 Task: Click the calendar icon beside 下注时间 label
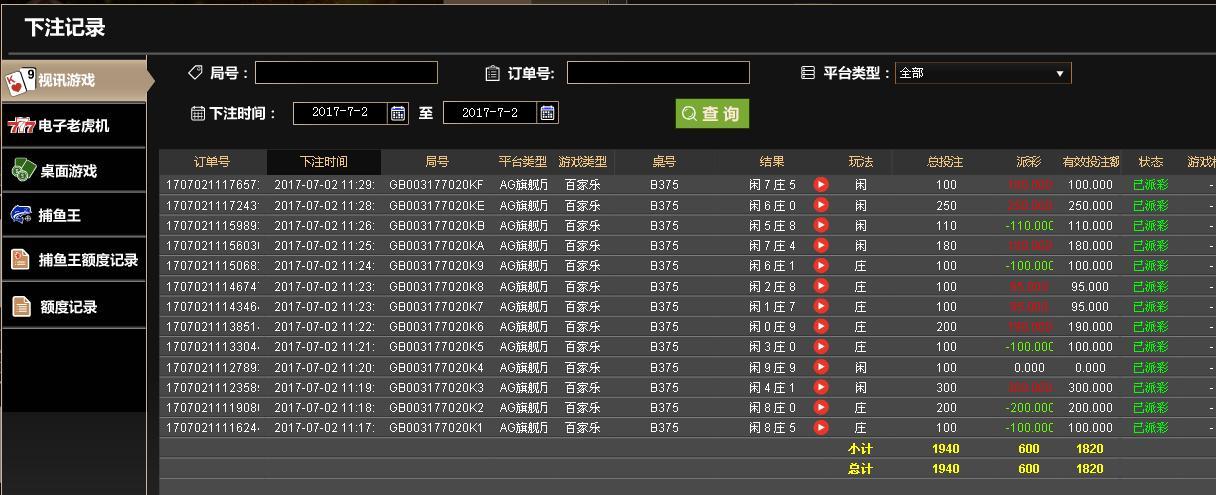(198, 113)
